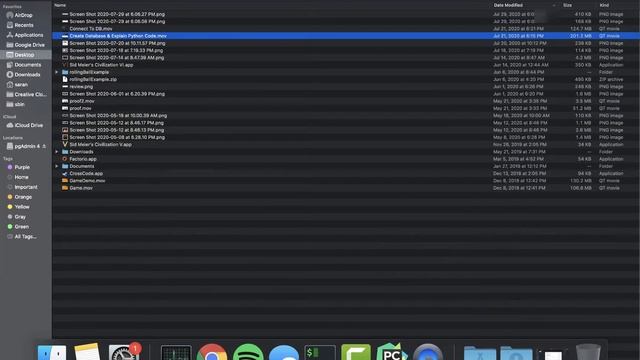Select Create Database & Explain Python Code.mov
The image size is (640, 360).
[x=346, y=36]
